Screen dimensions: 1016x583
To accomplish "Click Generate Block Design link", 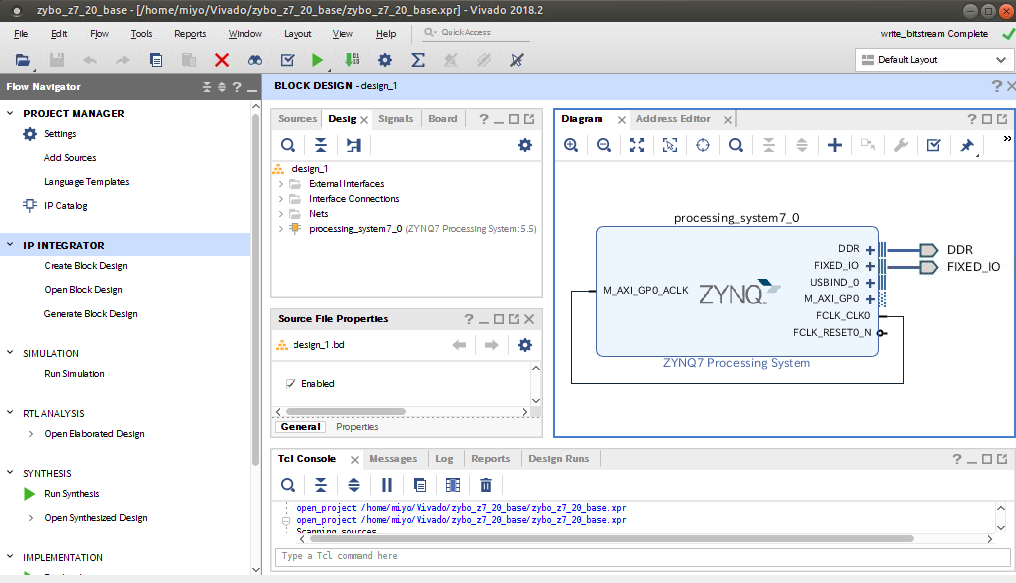I will tap(91, 314).
